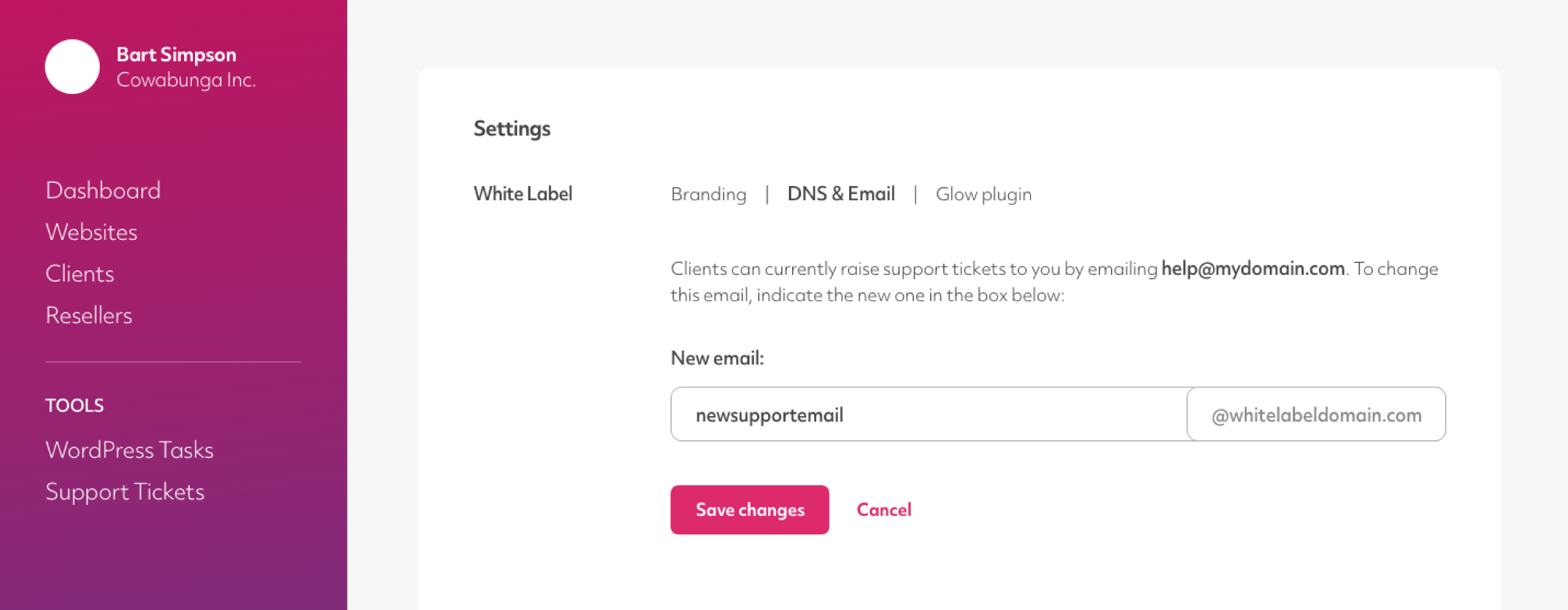Open the Dashboard page
Screen dimensions: 1568x610
click(x=103, y=191)
